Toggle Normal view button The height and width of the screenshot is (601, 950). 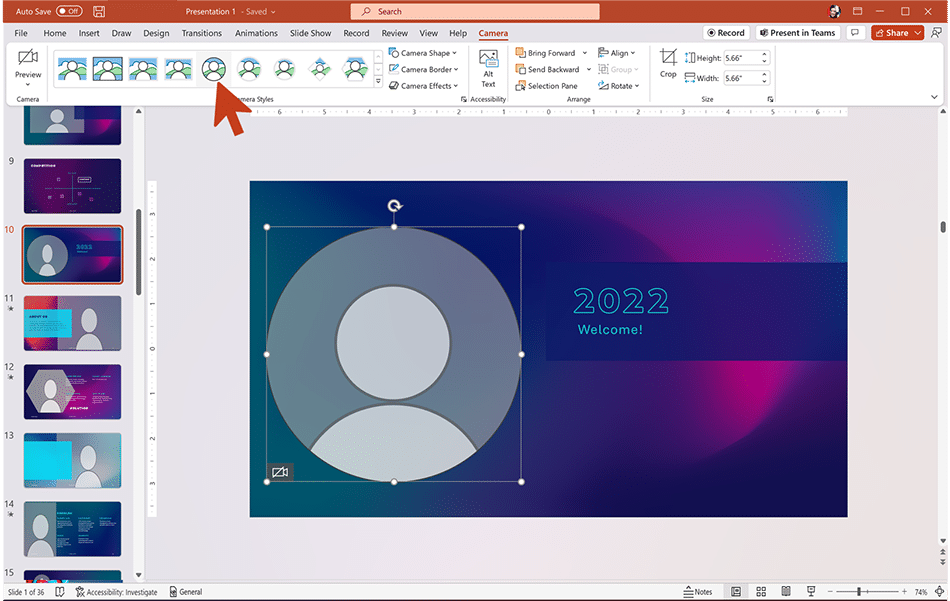pos(736,591)
